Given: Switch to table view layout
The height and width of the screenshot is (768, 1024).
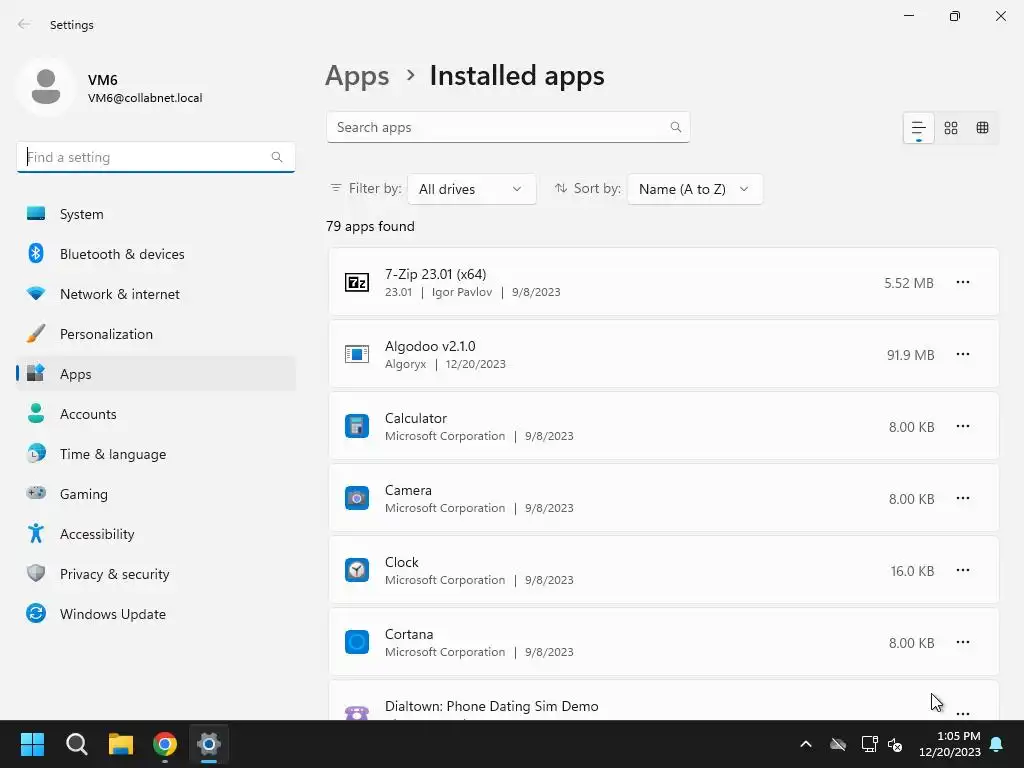Looking at the screenshot, I should click(x=983, y=128).
